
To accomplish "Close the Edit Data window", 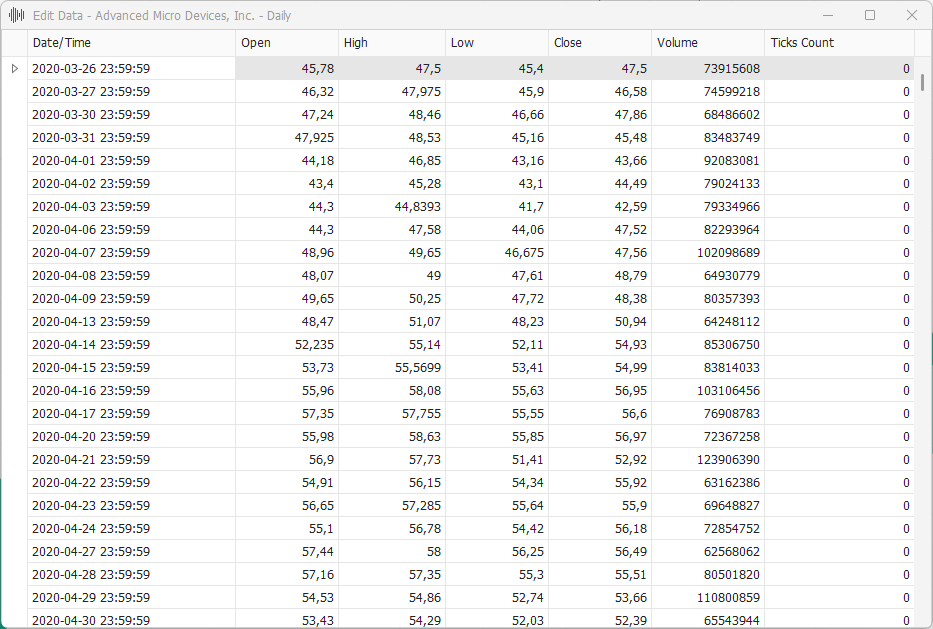I will (x=912, y=15).
